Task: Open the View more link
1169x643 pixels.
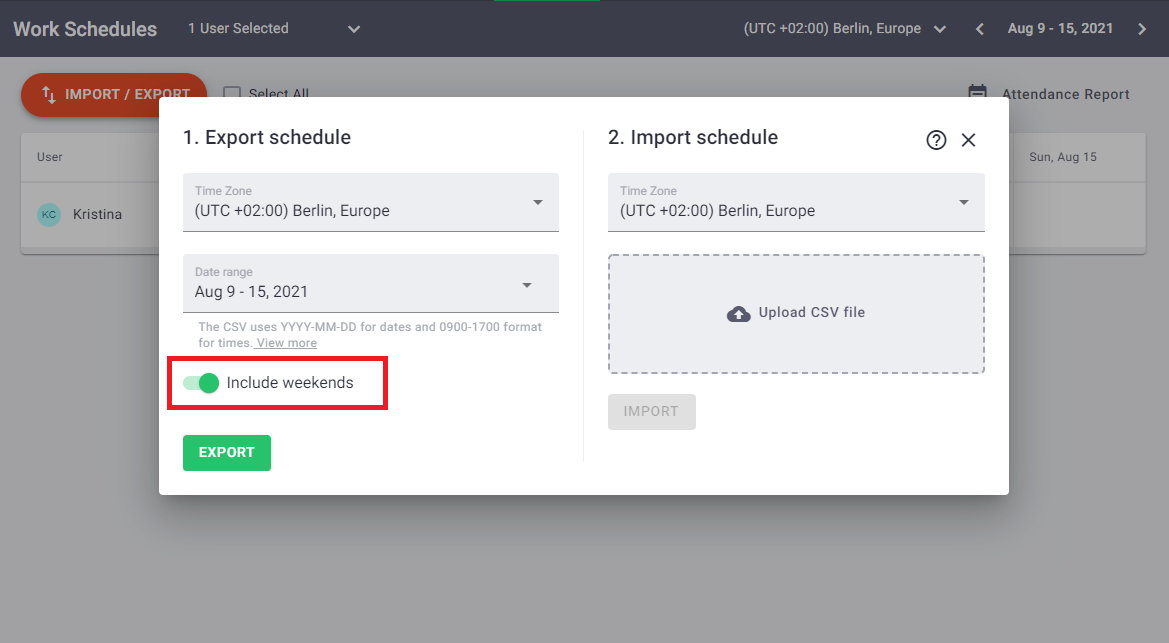Action: click(285, 342)
